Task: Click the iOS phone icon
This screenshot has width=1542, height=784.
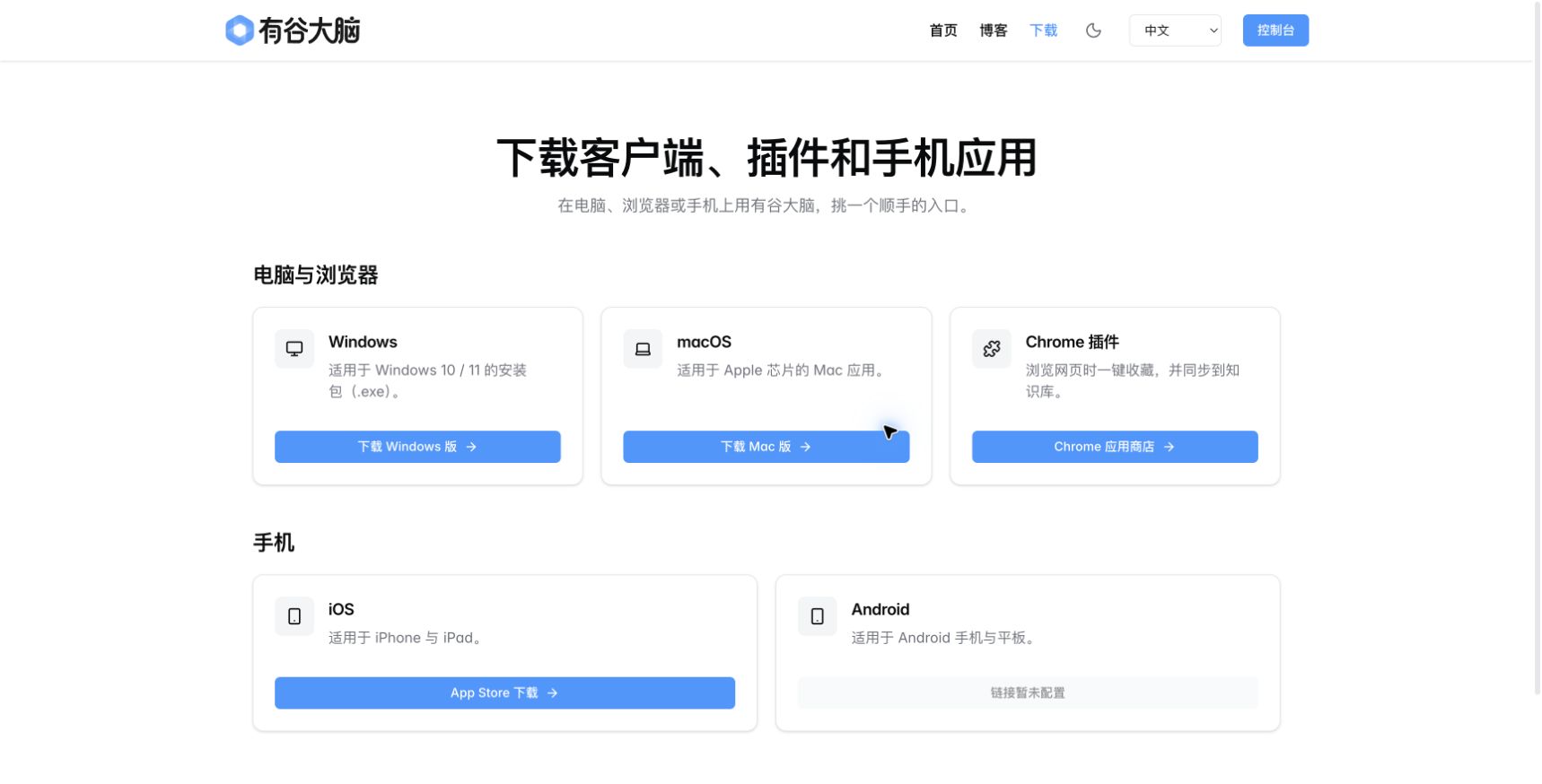Action: pyautogui.click(x=294, y=616)
